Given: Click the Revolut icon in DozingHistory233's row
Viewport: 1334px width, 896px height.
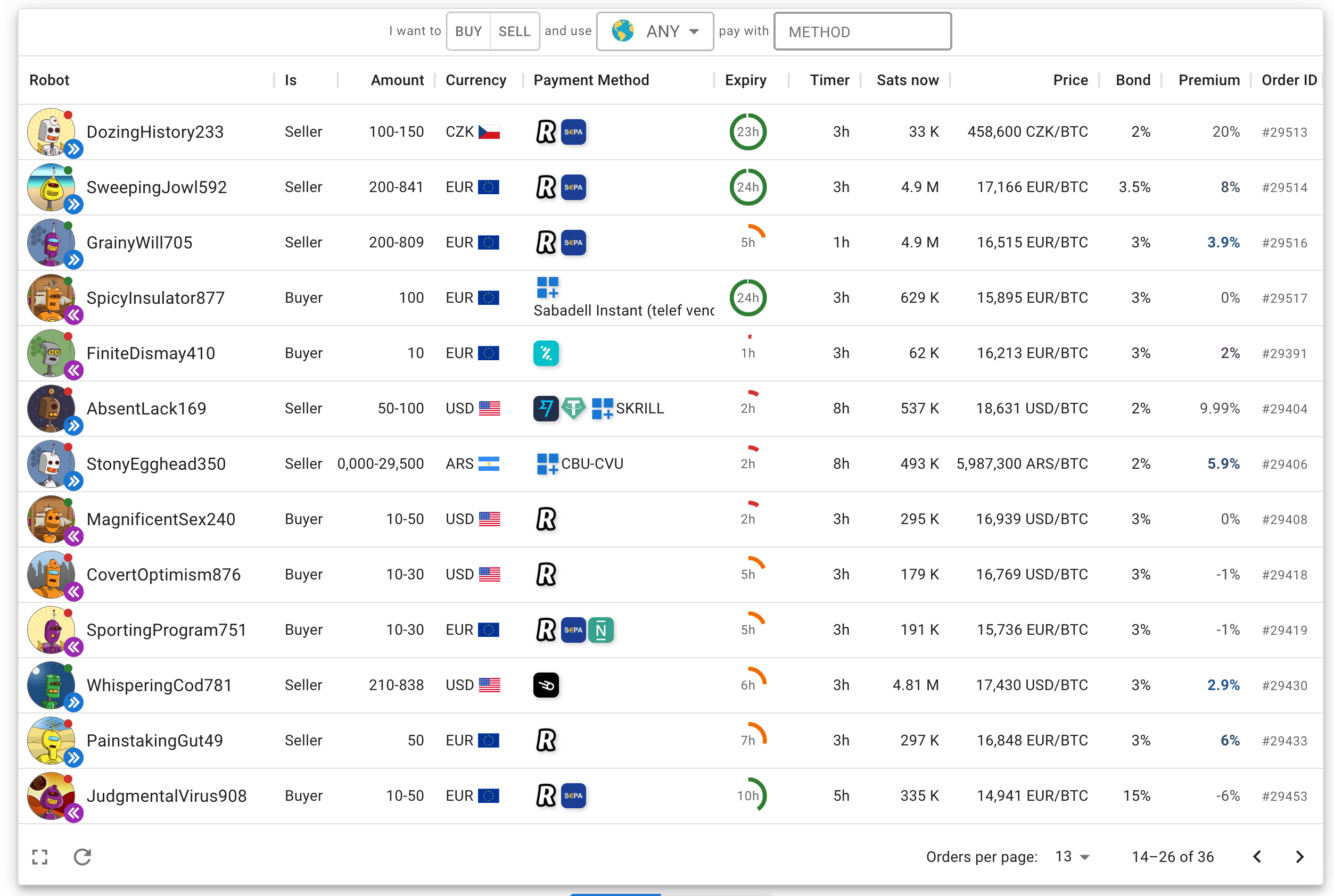Looking at the screenshot, I should pyautogui.click(x=545, y=132).
